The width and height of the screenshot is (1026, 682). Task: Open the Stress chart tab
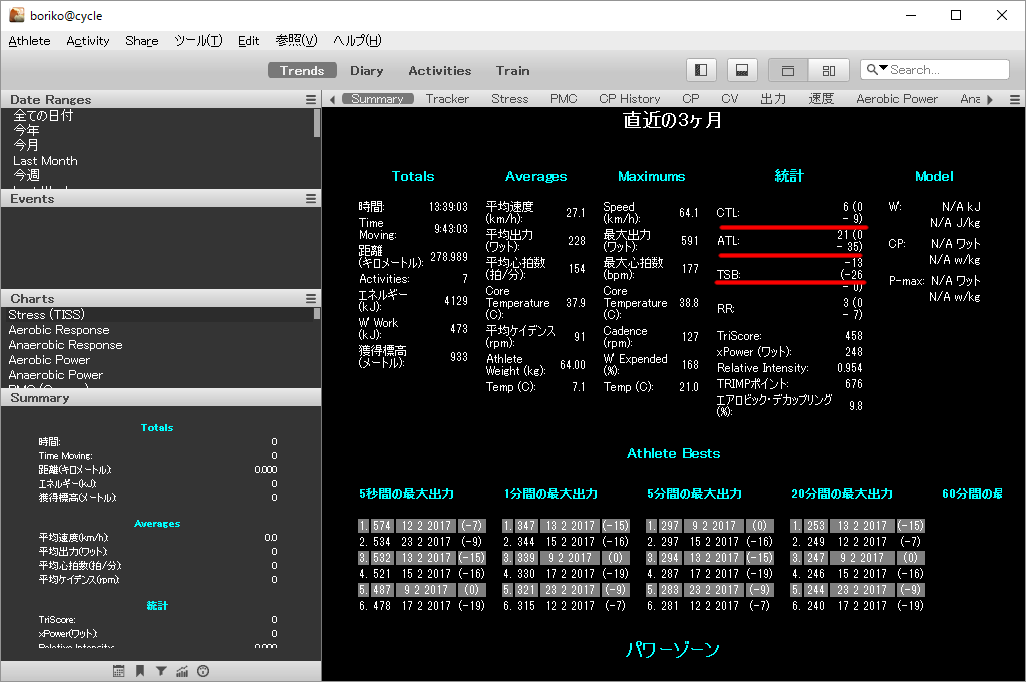coord(510,99)
